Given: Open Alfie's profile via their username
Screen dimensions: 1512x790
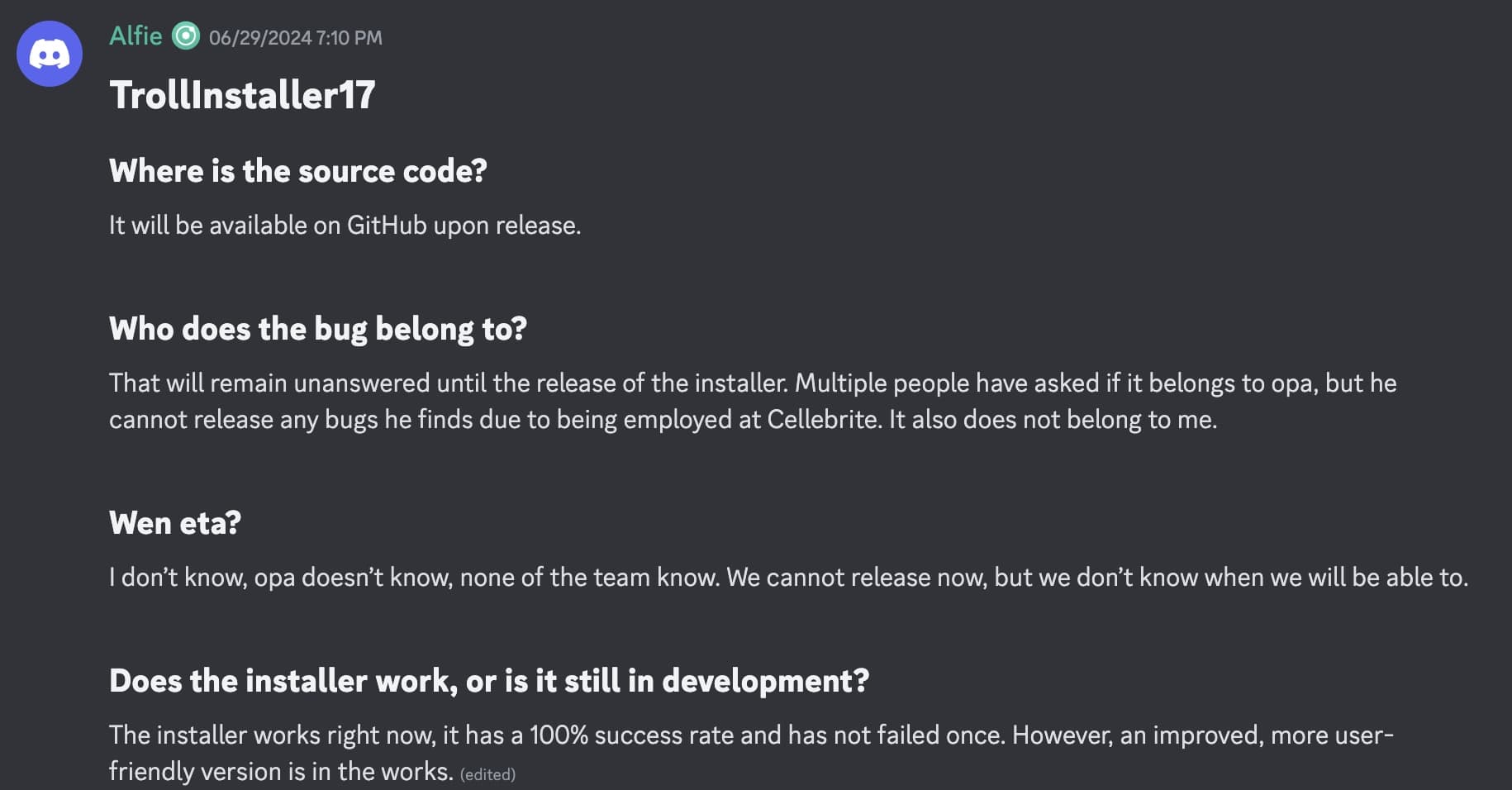Looking at the screenshot, I should tap(136, 36).
